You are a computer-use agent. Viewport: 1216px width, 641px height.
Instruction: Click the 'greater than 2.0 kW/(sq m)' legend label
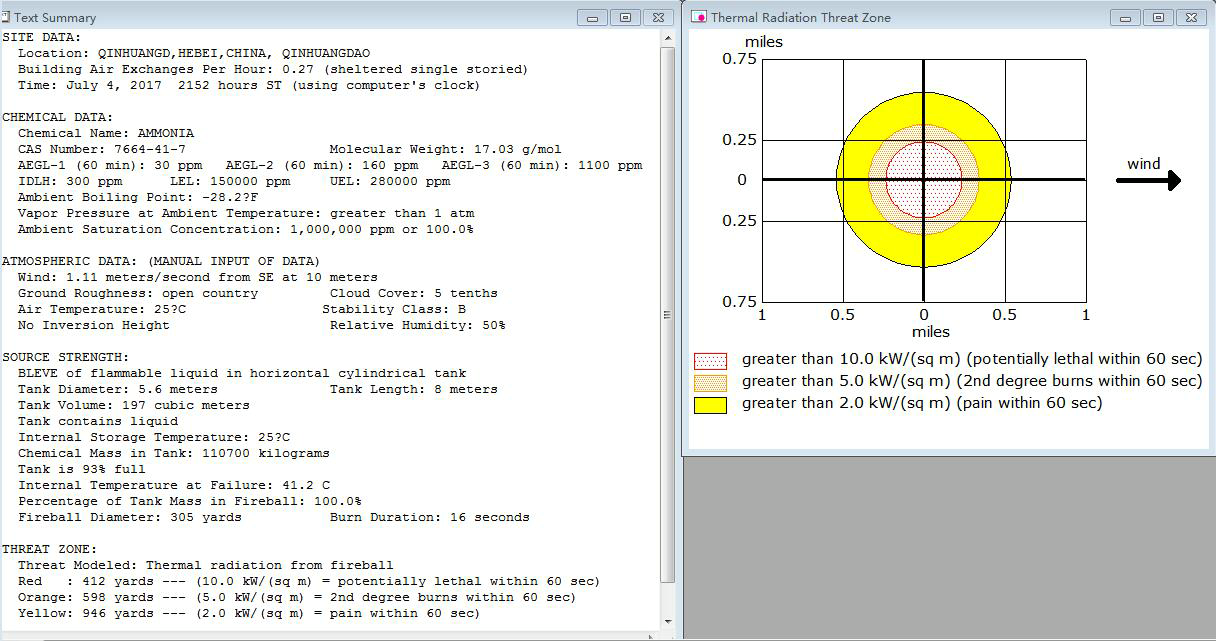coord(922,403)
